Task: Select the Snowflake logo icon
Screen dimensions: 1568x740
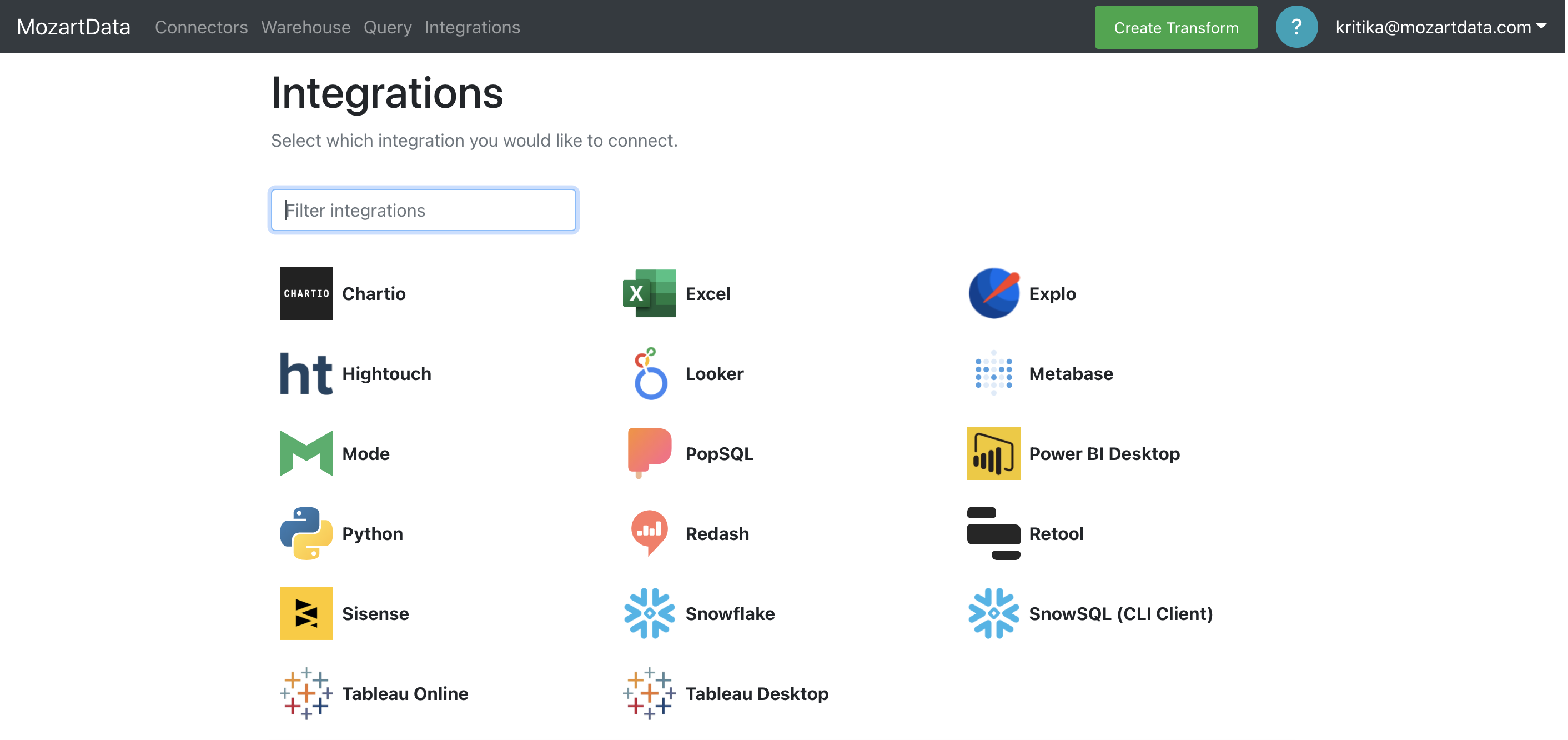Action: (650, 613)
